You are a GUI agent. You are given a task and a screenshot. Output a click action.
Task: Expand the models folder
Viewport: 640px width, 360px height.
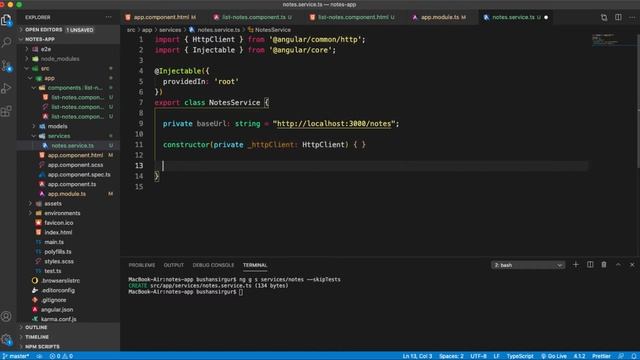pos(57,126)
